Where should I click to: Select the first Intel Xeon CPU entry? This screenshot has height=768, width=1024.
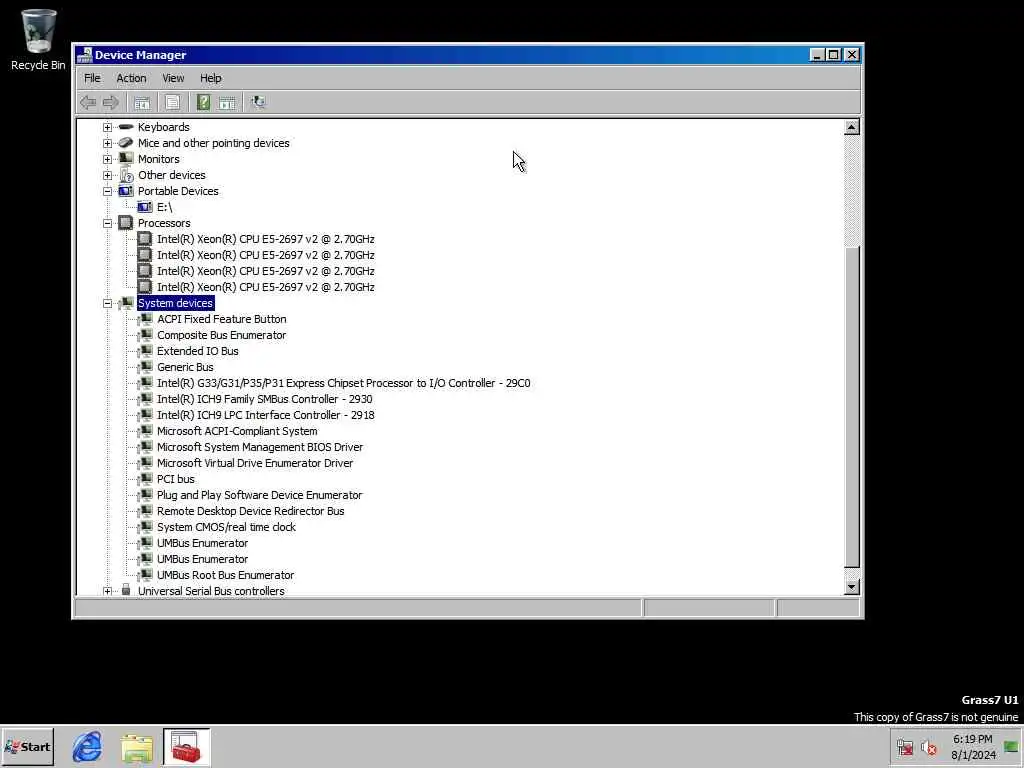click(x=265, y=239)
